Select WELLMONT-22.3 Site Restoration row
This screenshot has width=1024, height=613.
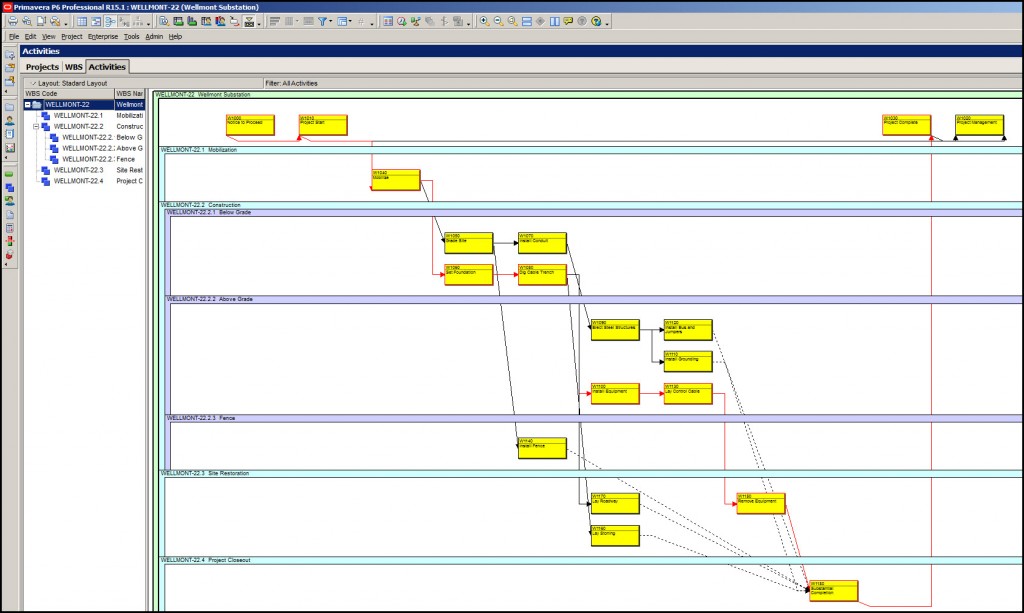tap(78, 170)
